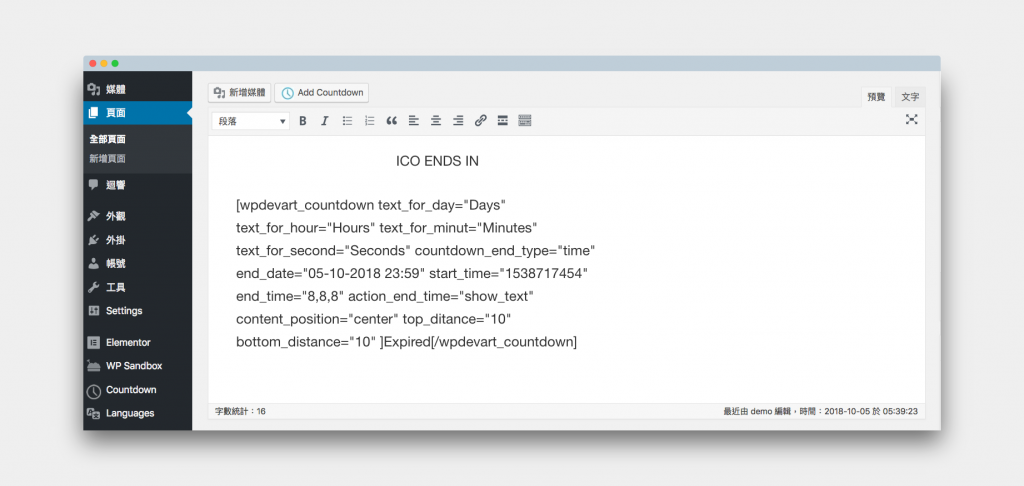Click the Countdown clock sidebar icon

(94, 391)
